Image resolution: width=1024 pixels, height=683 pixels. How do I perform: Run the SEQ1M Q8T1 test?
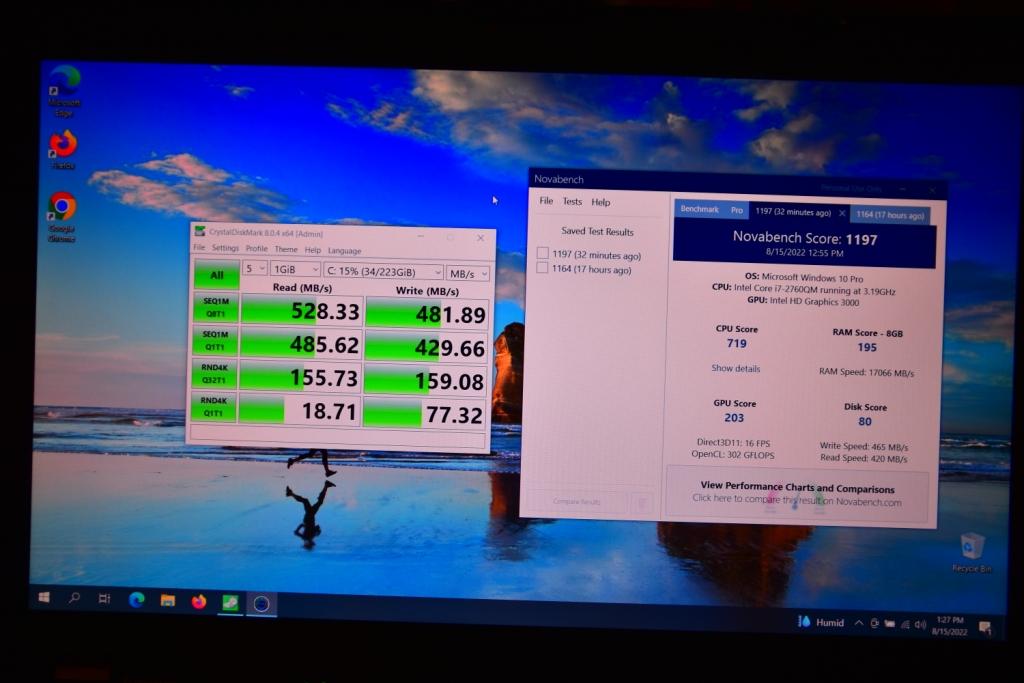coord(216,308)
